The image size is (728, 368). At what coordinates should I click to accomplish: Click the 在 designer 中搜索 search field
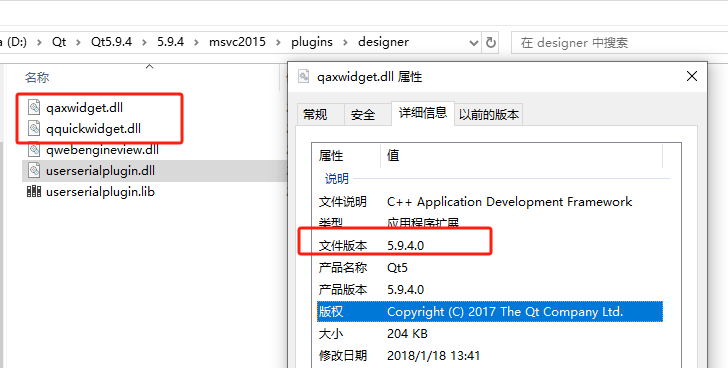point(619,43)
